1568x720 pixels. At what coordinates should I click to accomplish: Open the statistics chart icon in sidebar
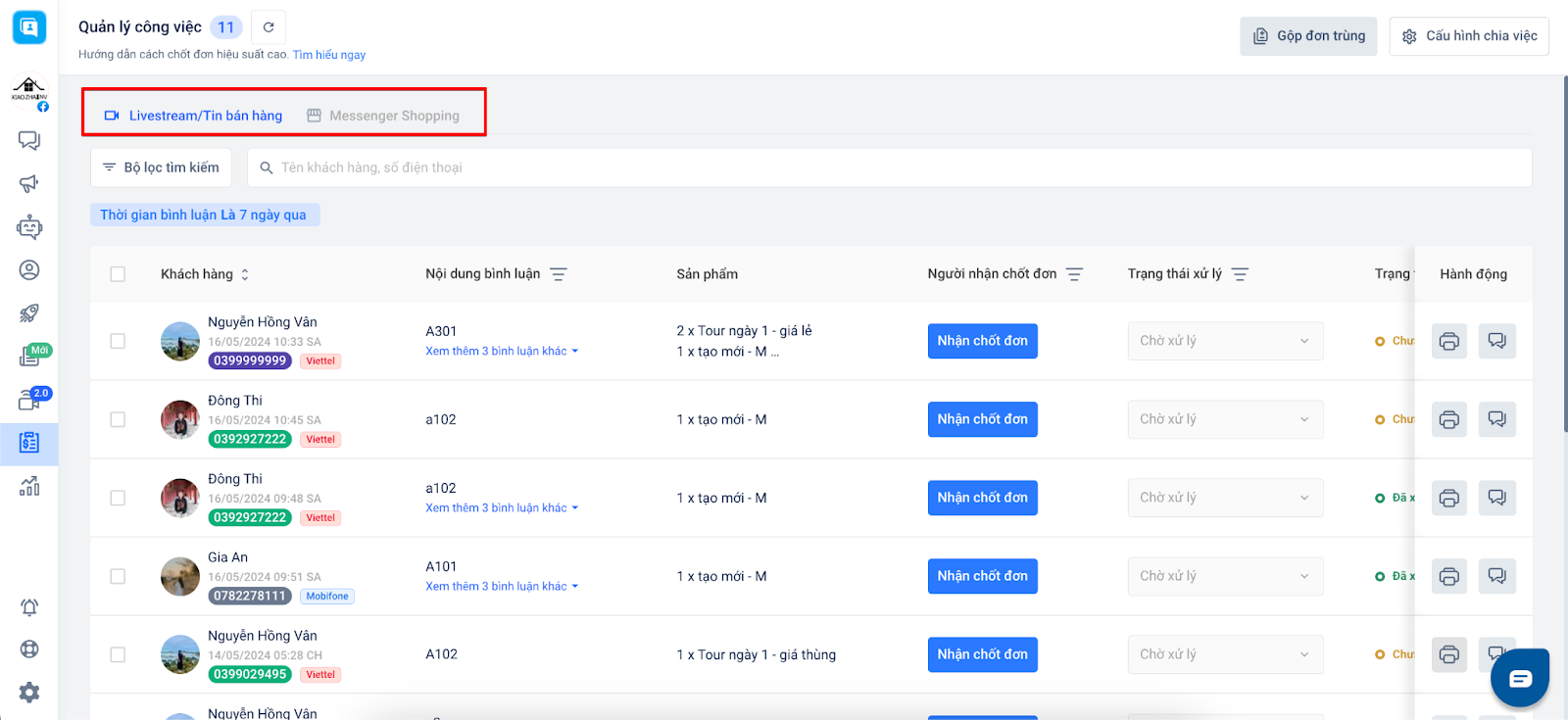(x=29, y=486)
